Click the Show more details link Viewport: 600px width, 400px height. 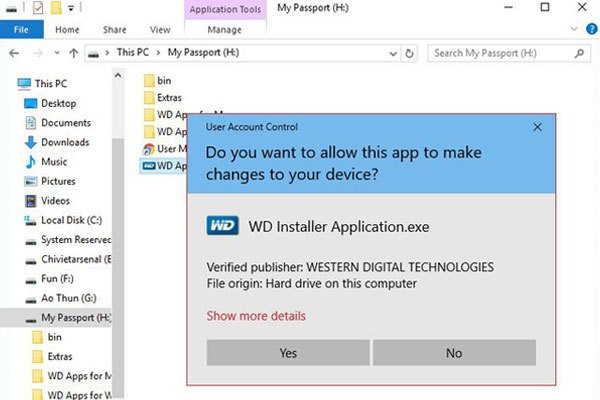tap(256, 316)
